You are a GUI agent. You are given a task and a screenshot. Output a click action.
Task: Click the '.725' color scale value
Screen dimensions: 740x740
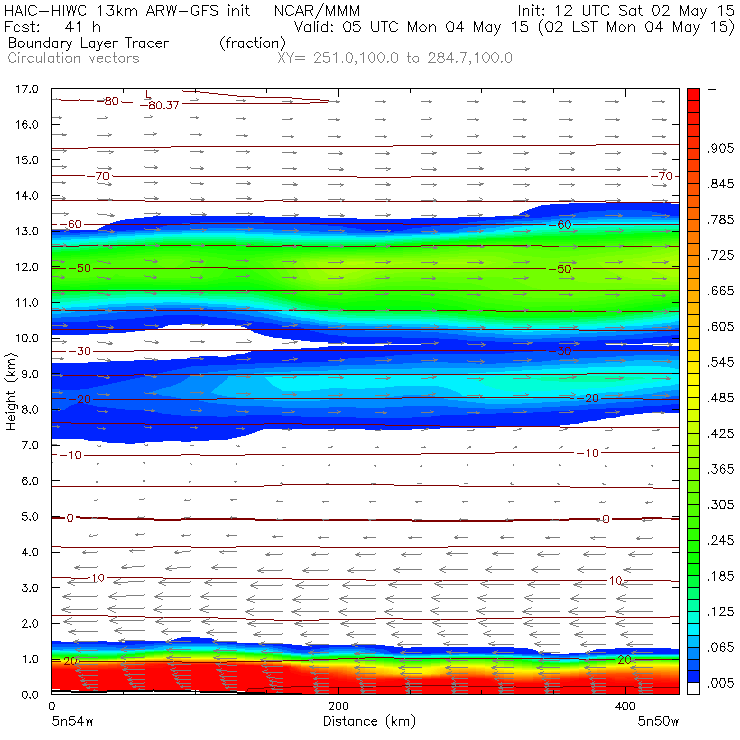point(720,255)
